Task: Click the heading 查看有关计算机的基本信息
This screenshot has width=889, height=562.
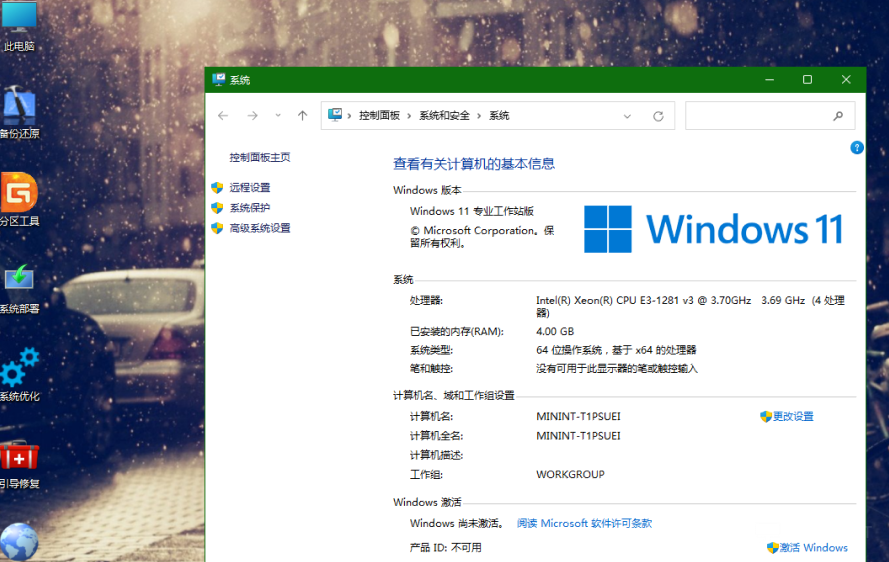Action: [x=474, y=164]
